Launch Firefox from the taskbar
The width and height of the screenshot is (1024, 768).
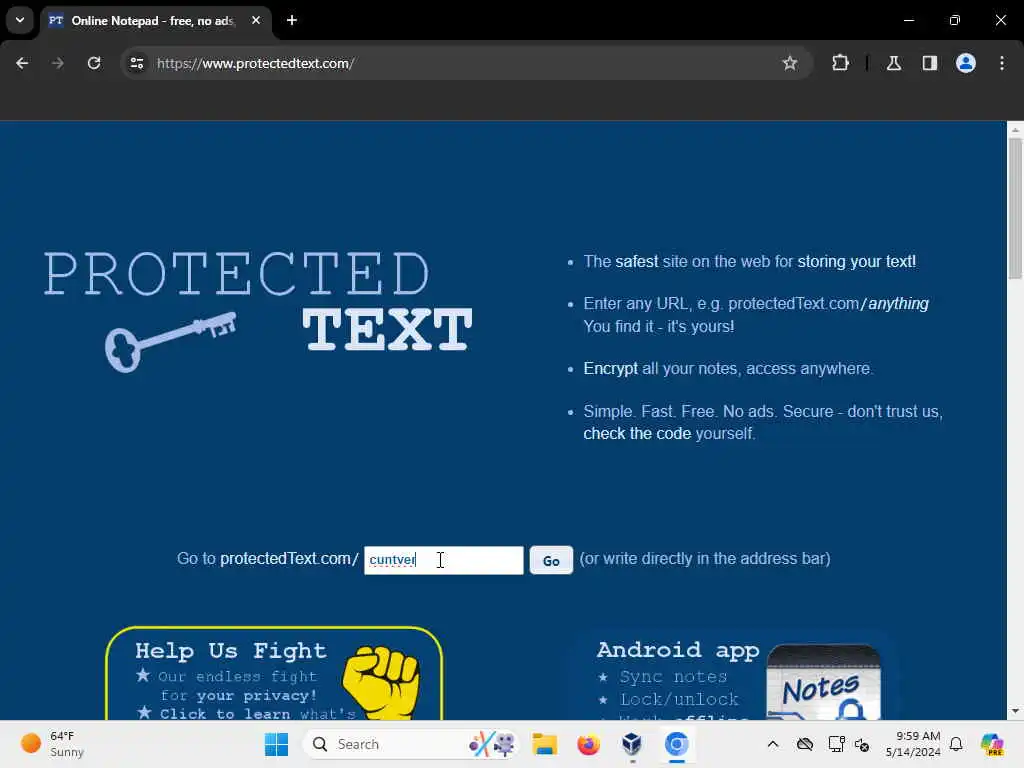[x=588, y=744]
